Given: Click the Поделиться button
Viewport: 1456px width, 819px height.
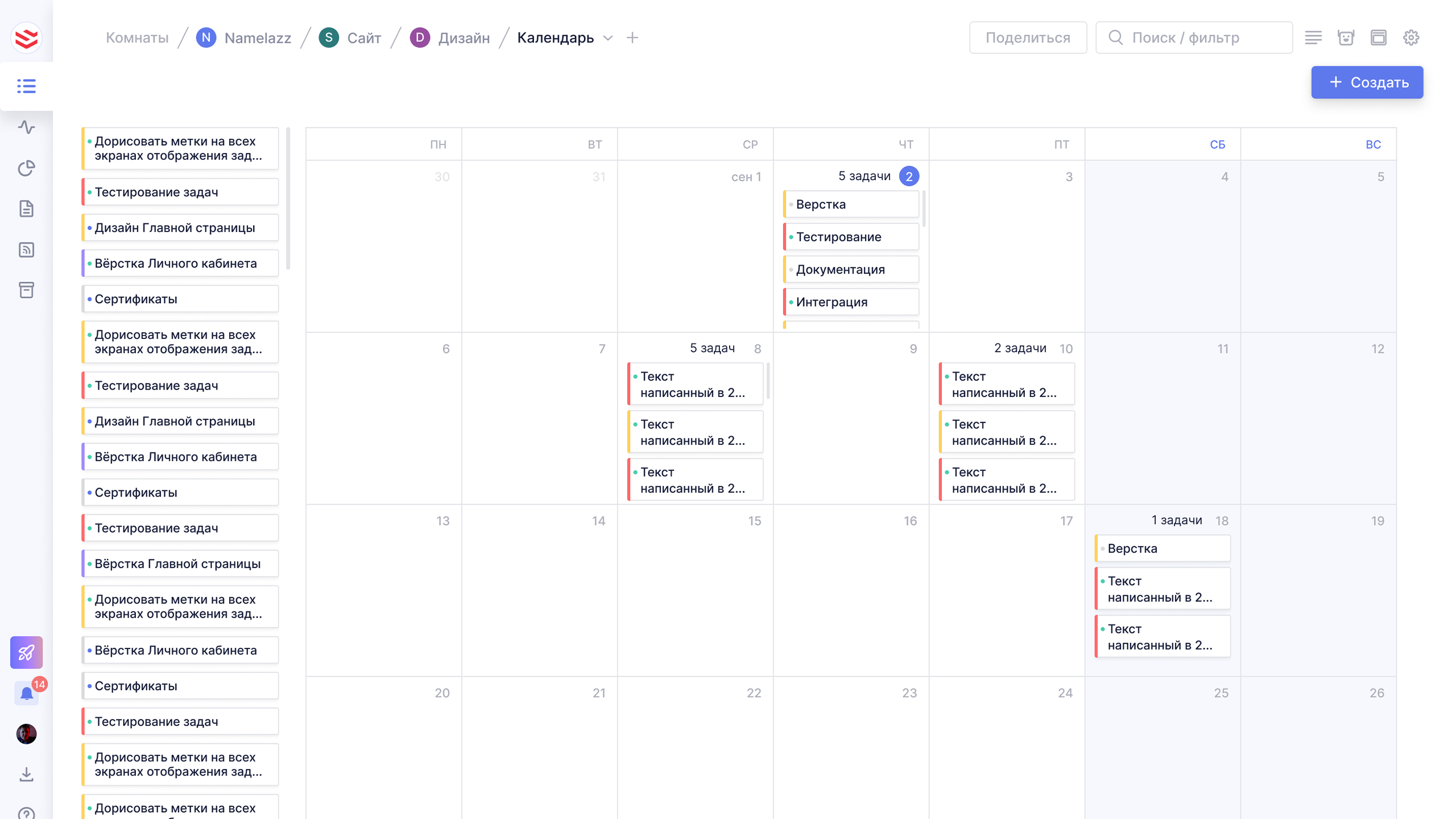Looking at the screenshot, I should pos(1027,38).
